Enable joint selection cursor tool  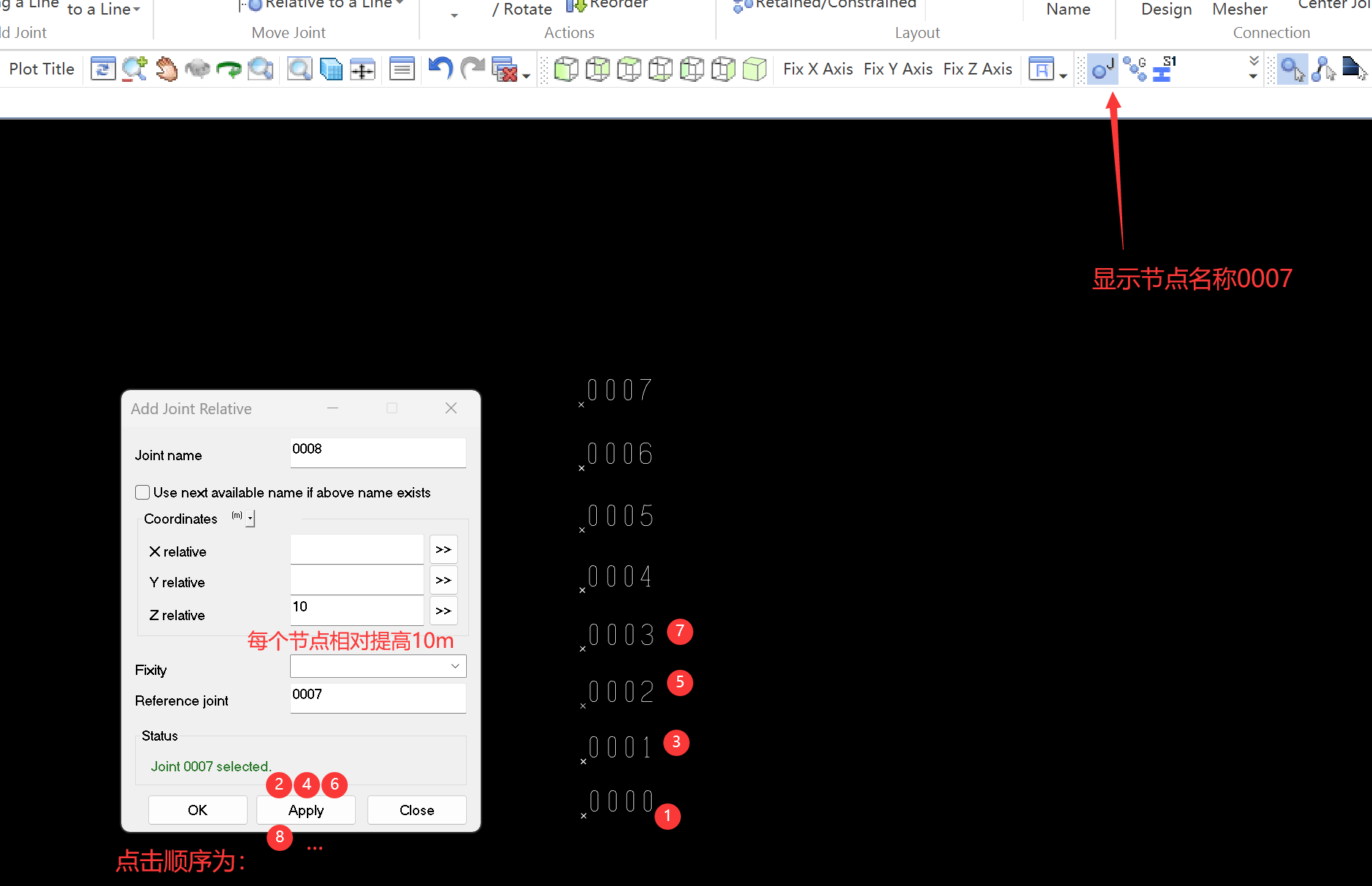(x=1292, y=69)
